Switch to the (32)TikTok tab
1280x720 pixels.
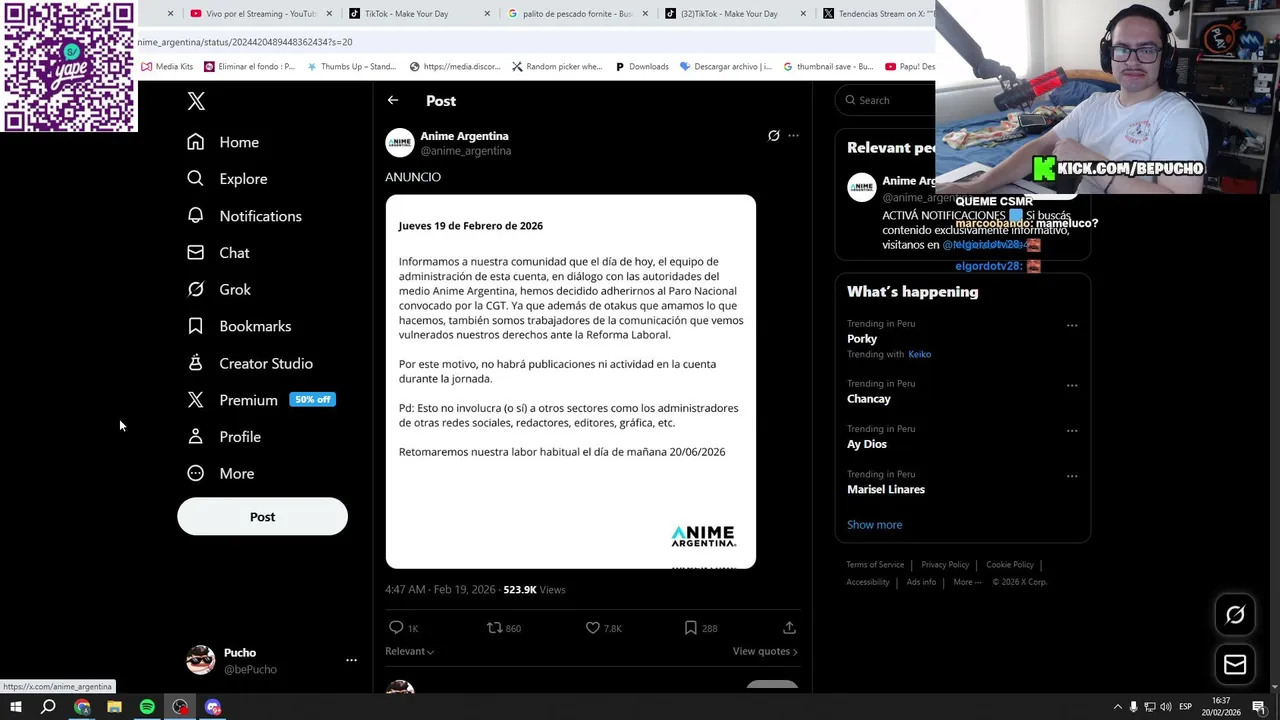tap(735, 14)
